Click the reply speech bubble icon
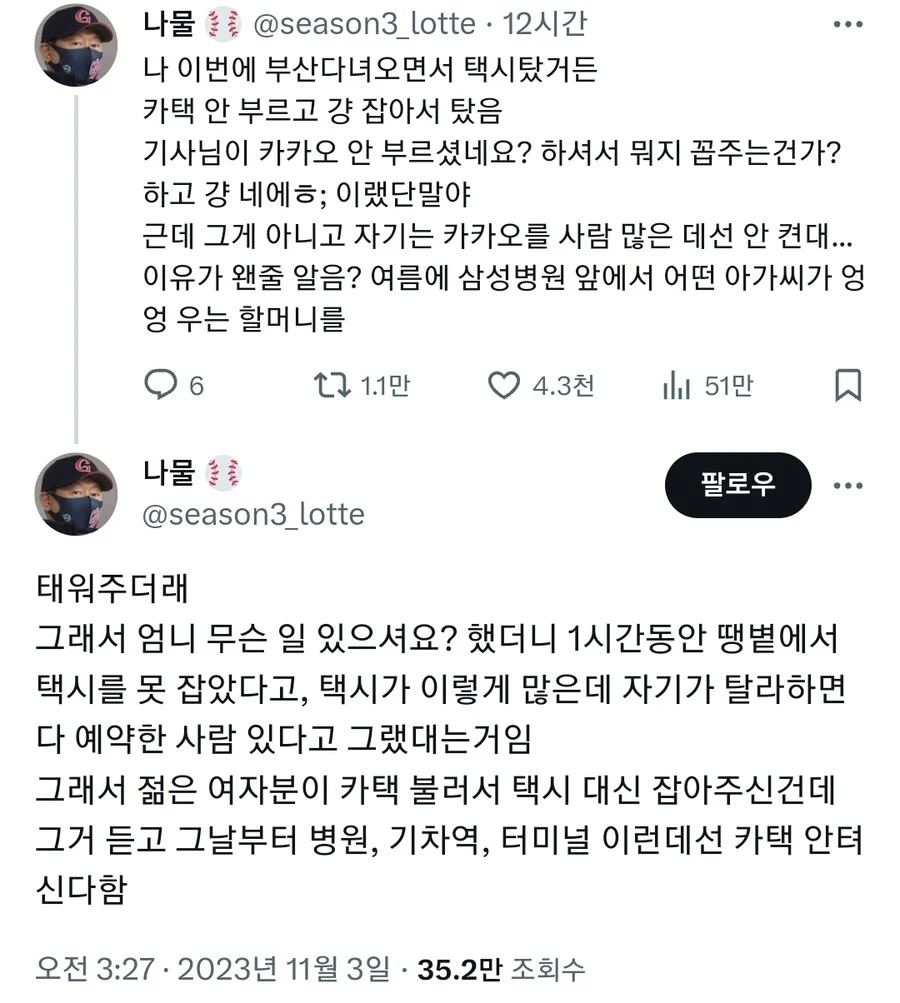 (161, 385)
